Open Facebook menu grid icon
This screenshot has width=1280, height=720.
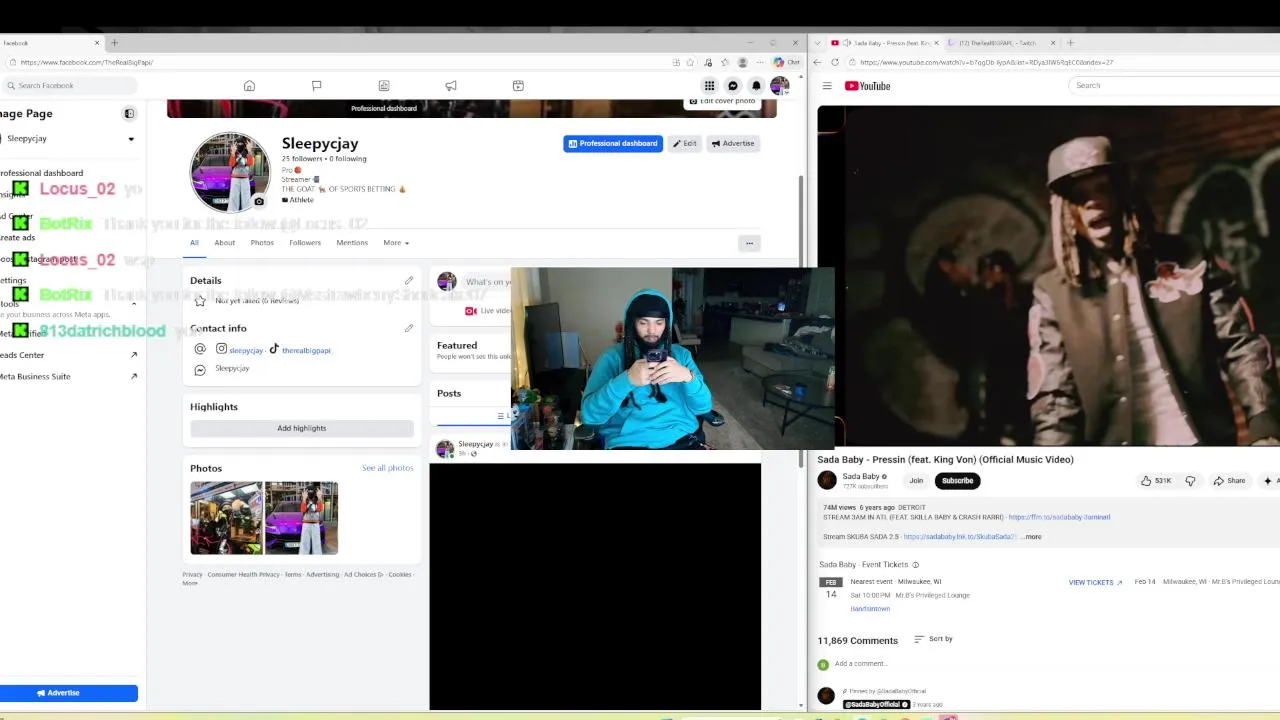pyautogui.click(x=709, y=86)
